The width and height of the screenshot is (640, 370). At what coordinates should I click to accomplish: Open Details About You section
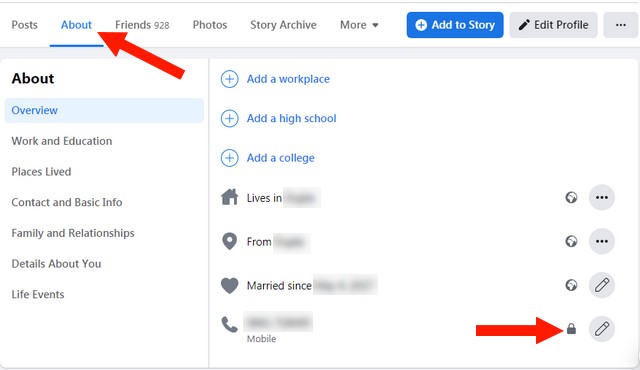tap(56, 264)
